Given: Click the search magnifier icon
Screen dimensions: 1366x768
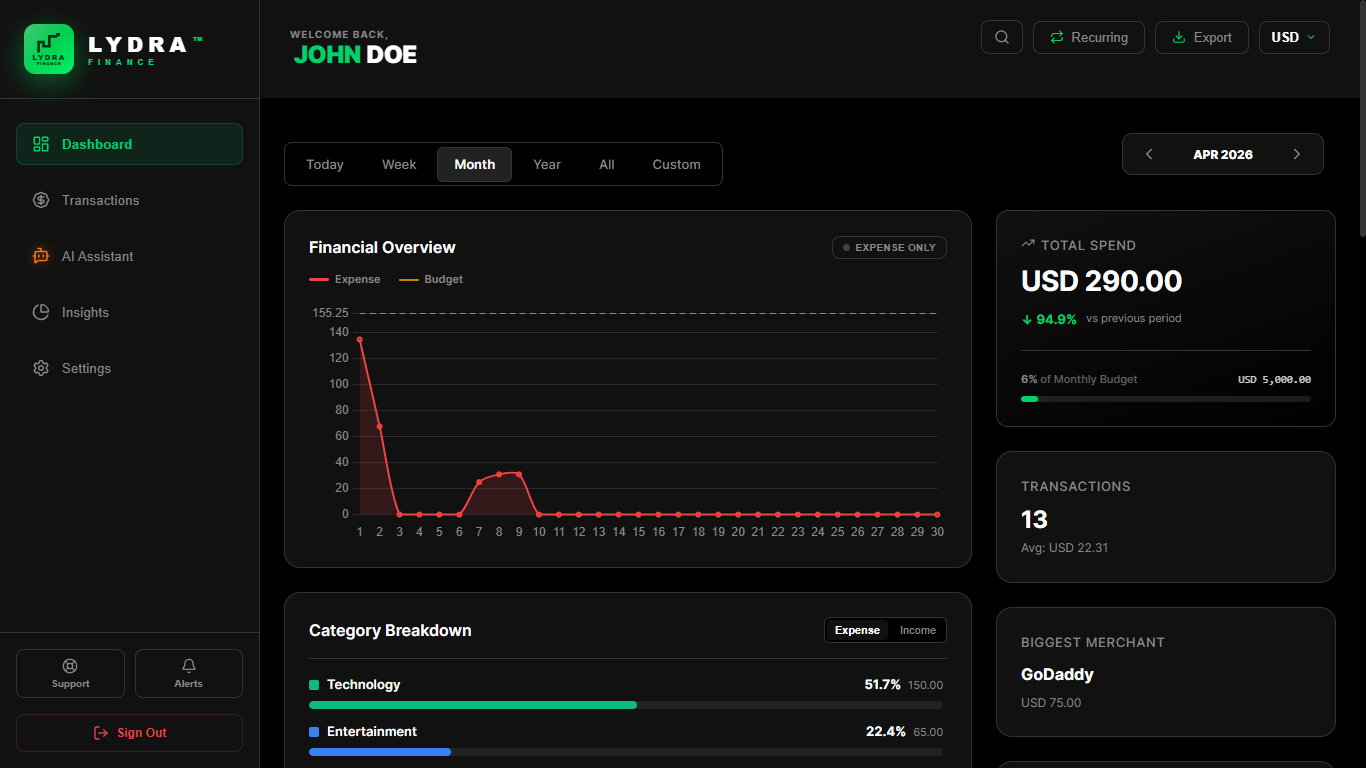Looking at the screenshot, I should 1002,38.
